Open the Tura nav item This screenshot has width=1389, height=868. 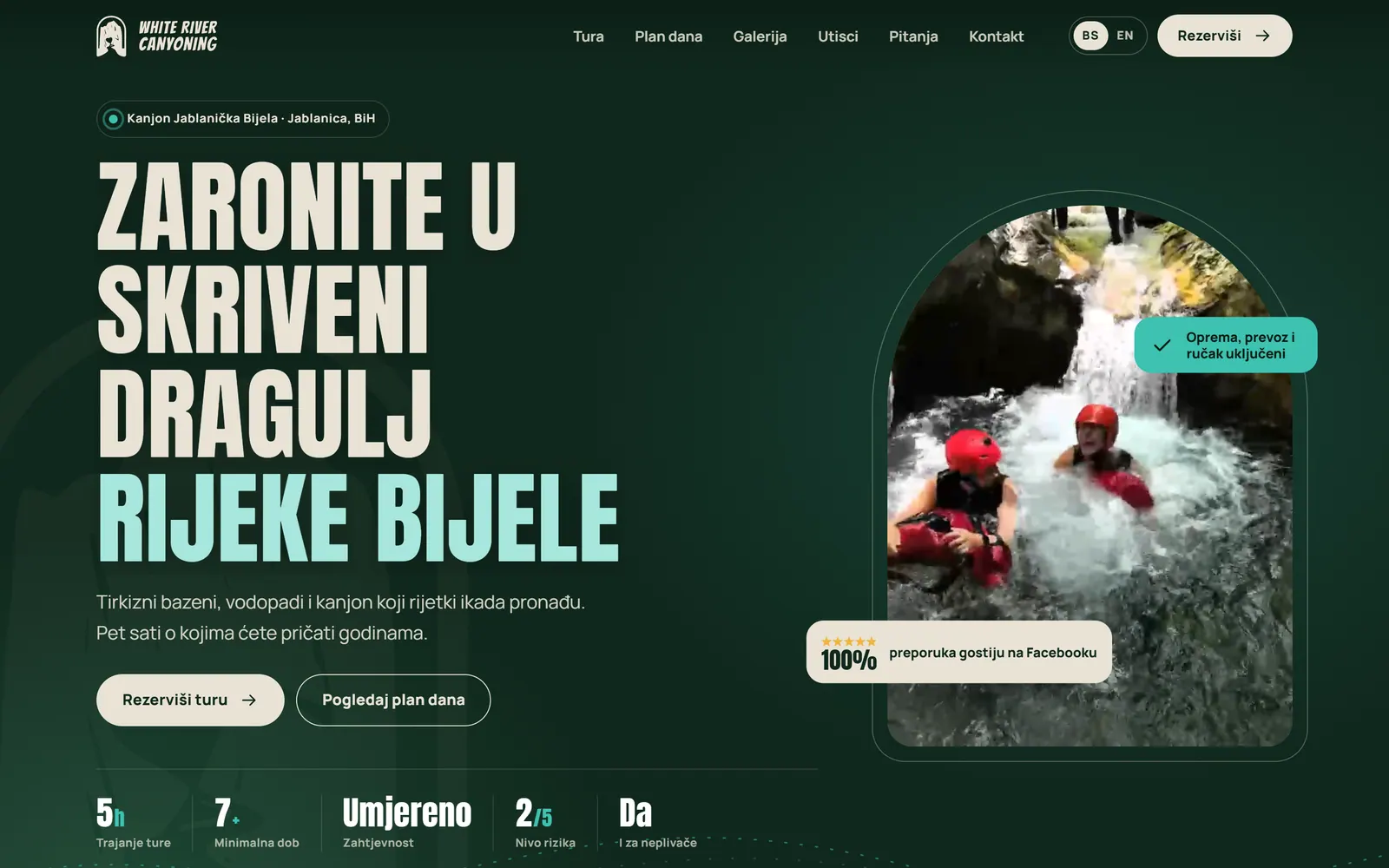(589, 36)
